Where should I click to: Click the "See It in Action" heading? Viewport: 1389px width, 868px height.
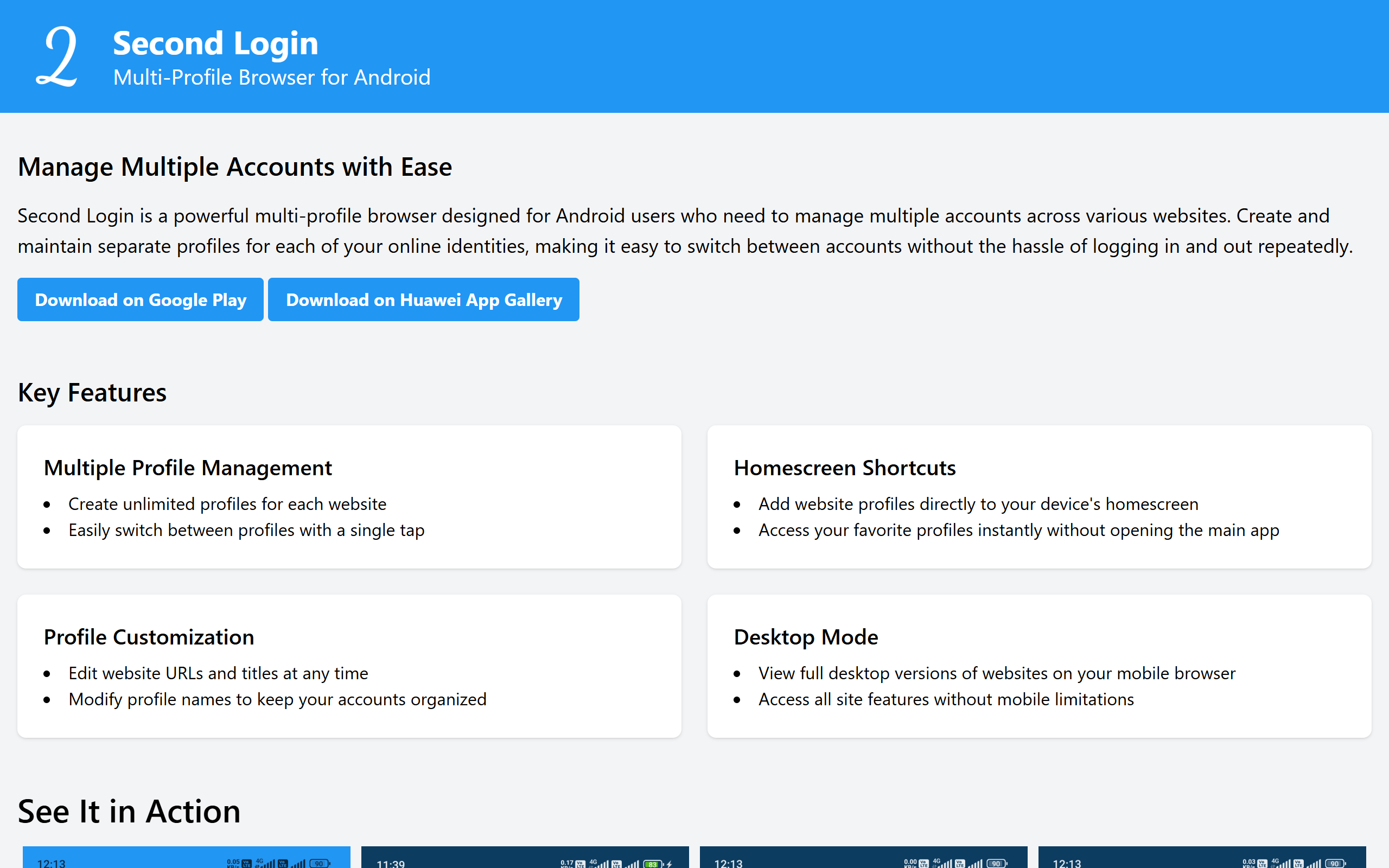129,812
